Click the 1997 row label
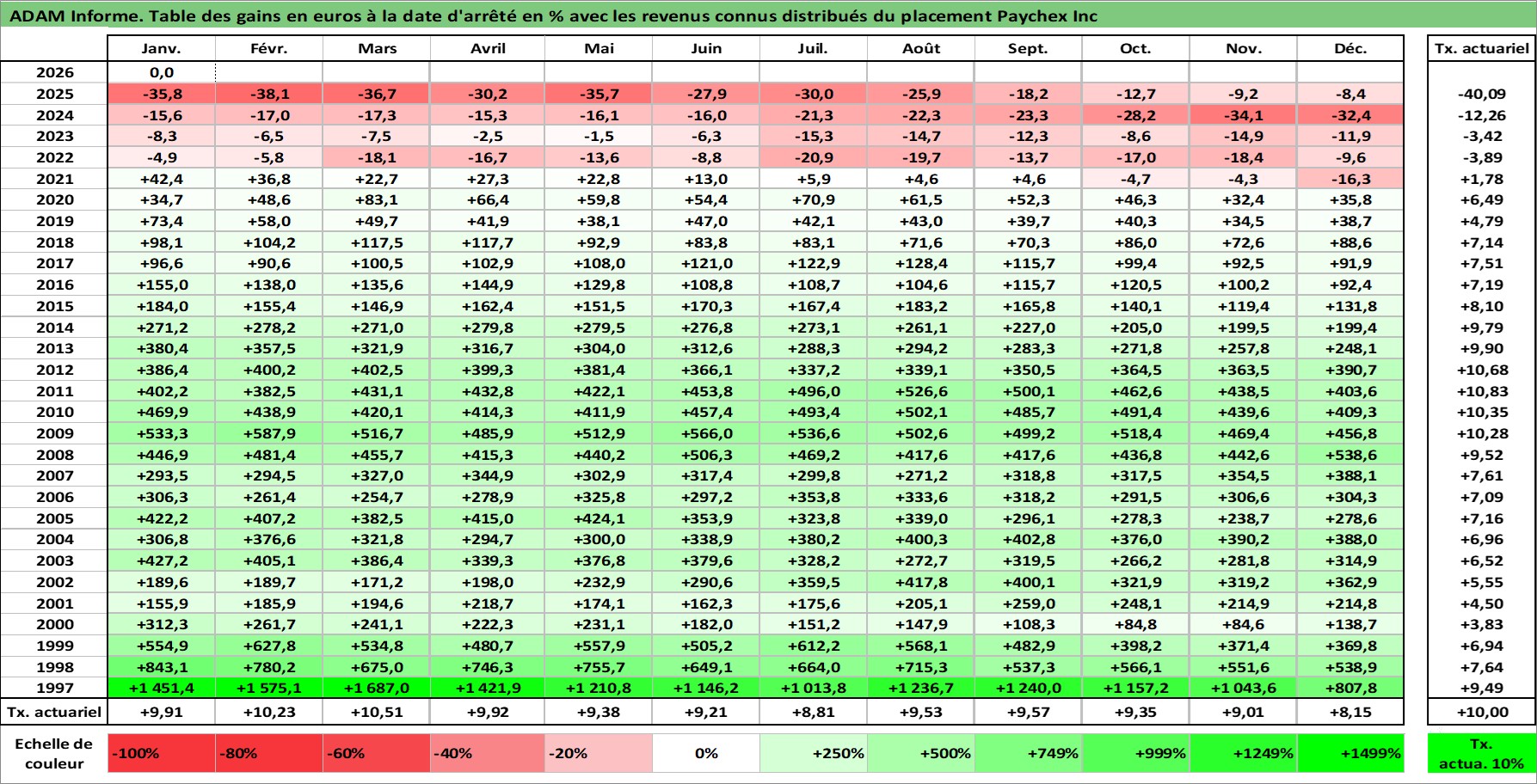This screenshot has width=1537, height=784. [54, 688]
